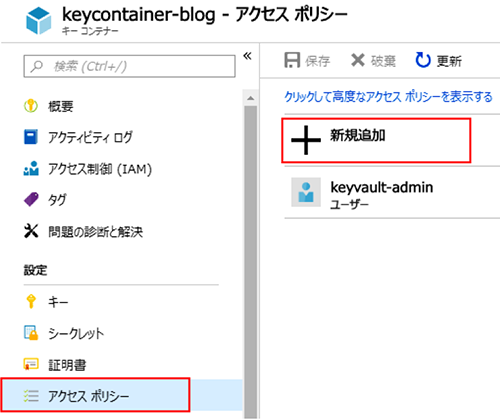Click the yellow キー key icon
Screen dimensions: 500x420
tap(31, 301)
